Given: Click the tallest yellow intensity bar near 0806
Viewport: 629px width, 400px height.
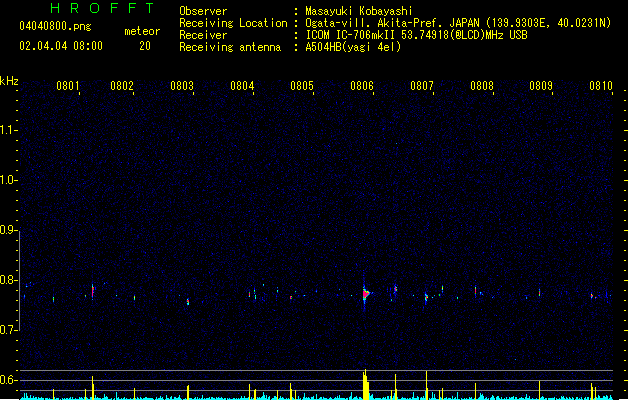Looking at the screenshot, I should (x=365, y=384).
